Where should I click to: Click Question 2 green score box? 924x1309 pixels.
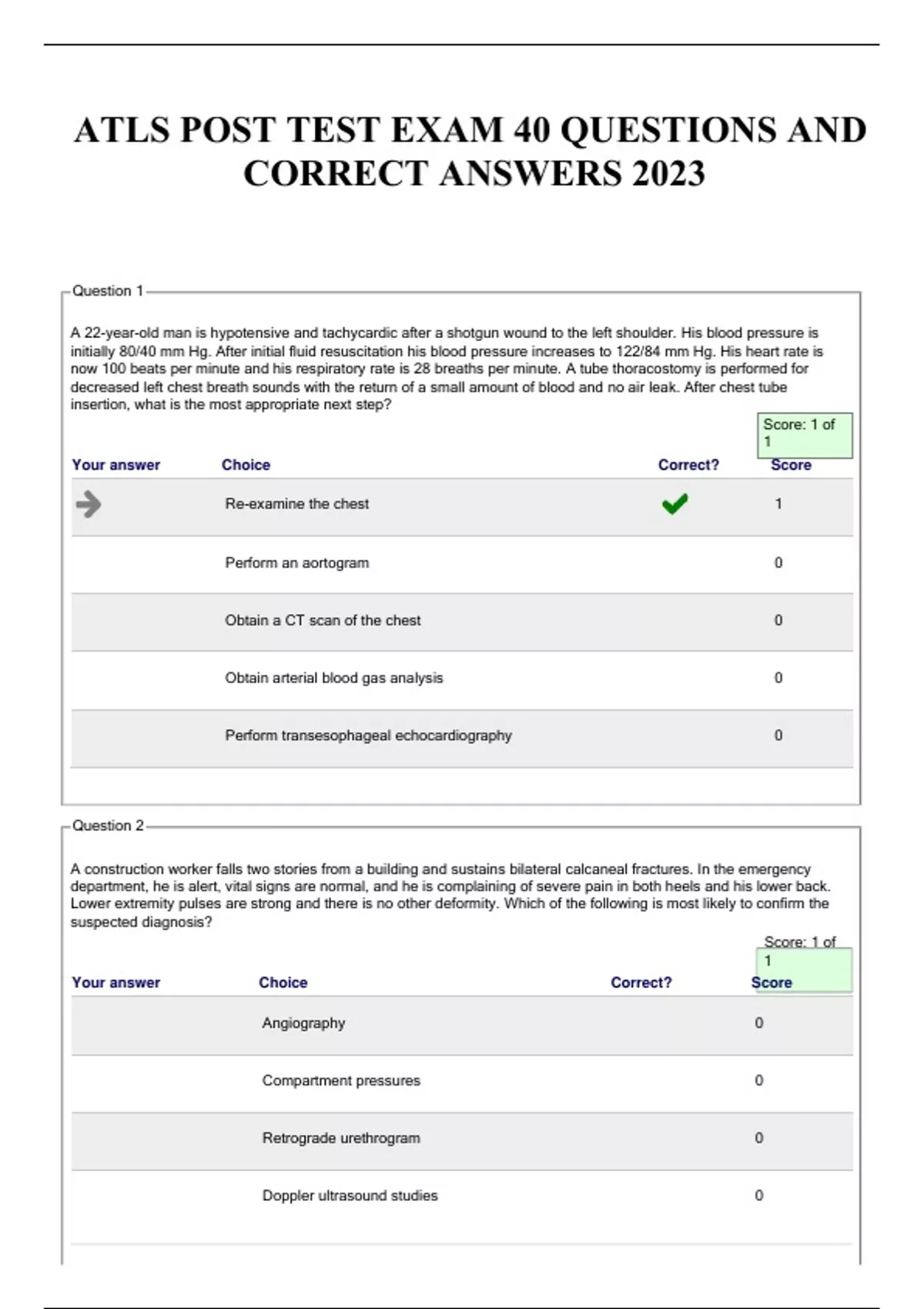click(804, 969)
